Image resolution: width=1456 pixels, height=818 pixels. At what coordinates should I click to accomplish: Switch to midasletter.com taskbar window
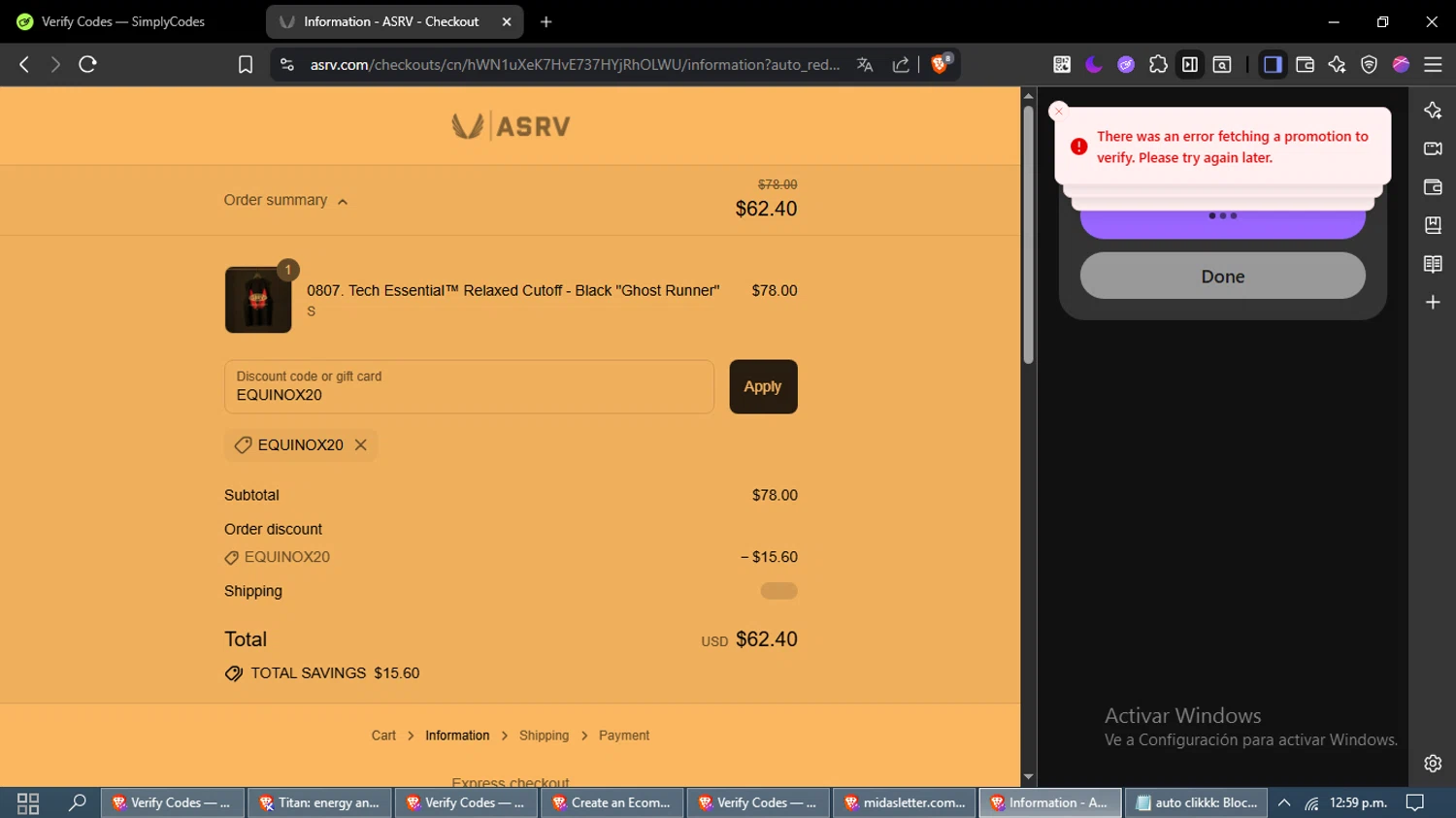(906, 802)
